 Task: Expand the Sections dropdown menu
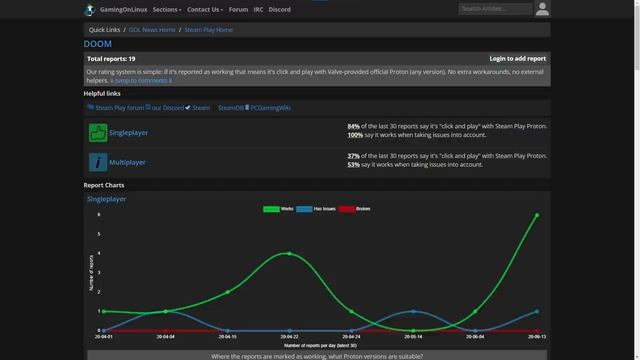(167, 9)
